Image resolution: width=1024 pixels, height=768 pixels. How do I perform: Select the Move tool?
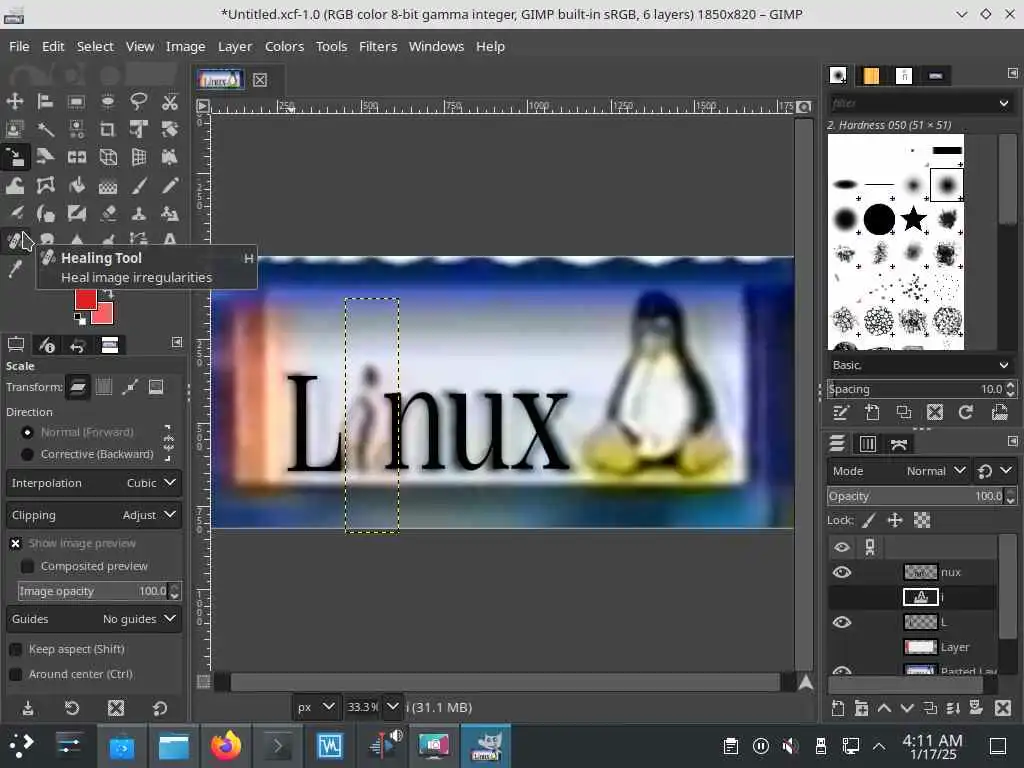pyautogui.click(x=14, y=101)
